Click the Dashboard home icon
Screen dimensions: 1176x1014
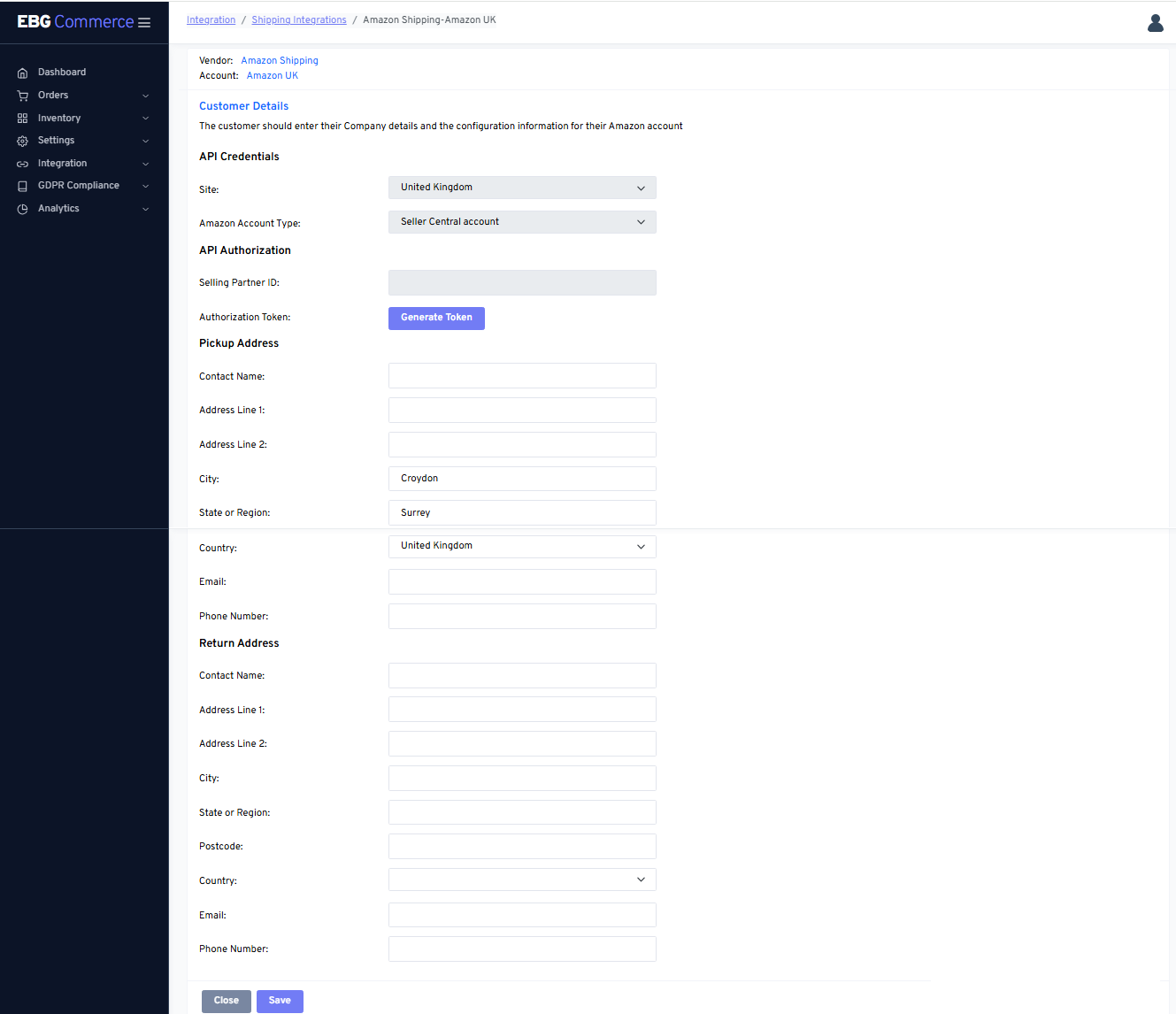coord(23,73)
